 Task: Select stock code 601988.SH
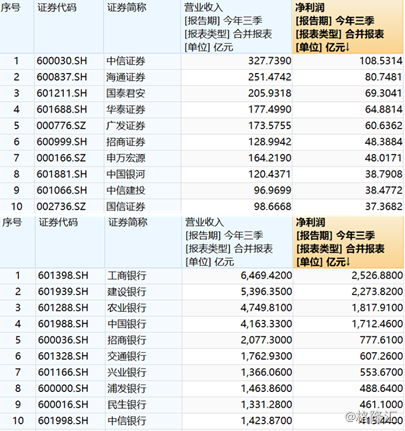point(63,324)
